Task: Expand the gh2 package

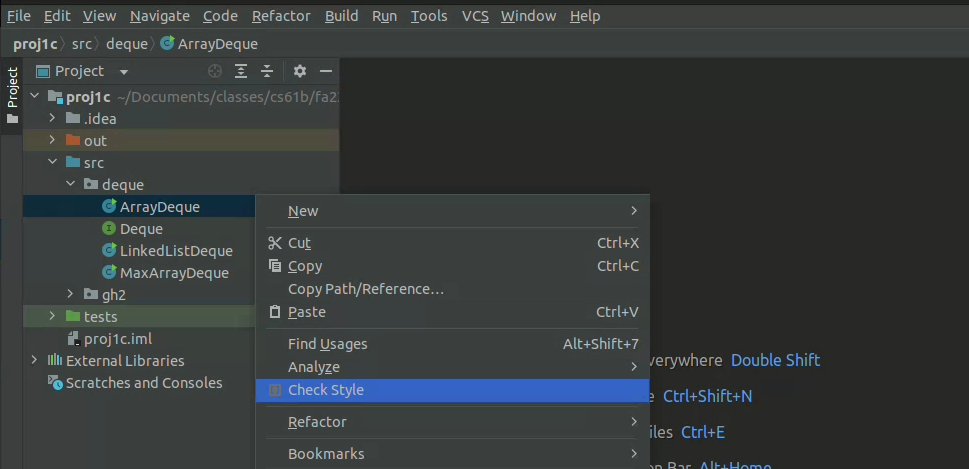Action: click(70, 294)
